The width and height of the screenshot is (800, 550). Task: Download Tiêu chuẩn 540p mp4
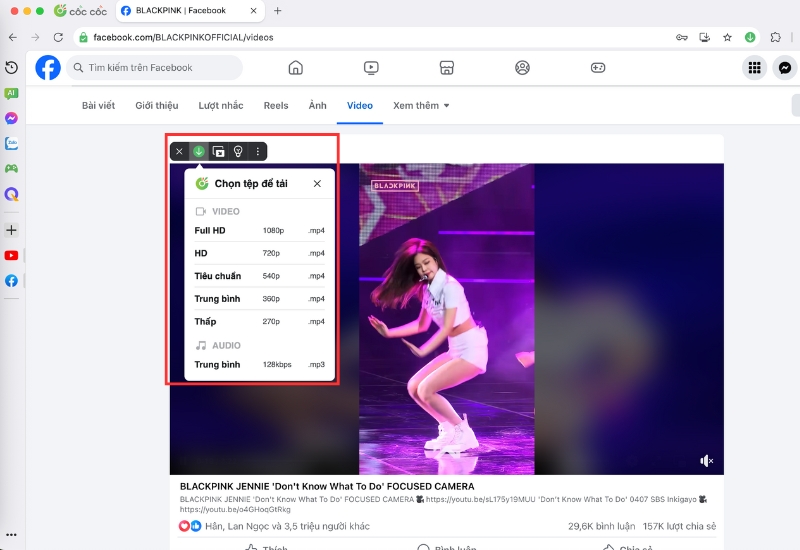(259, 276)
